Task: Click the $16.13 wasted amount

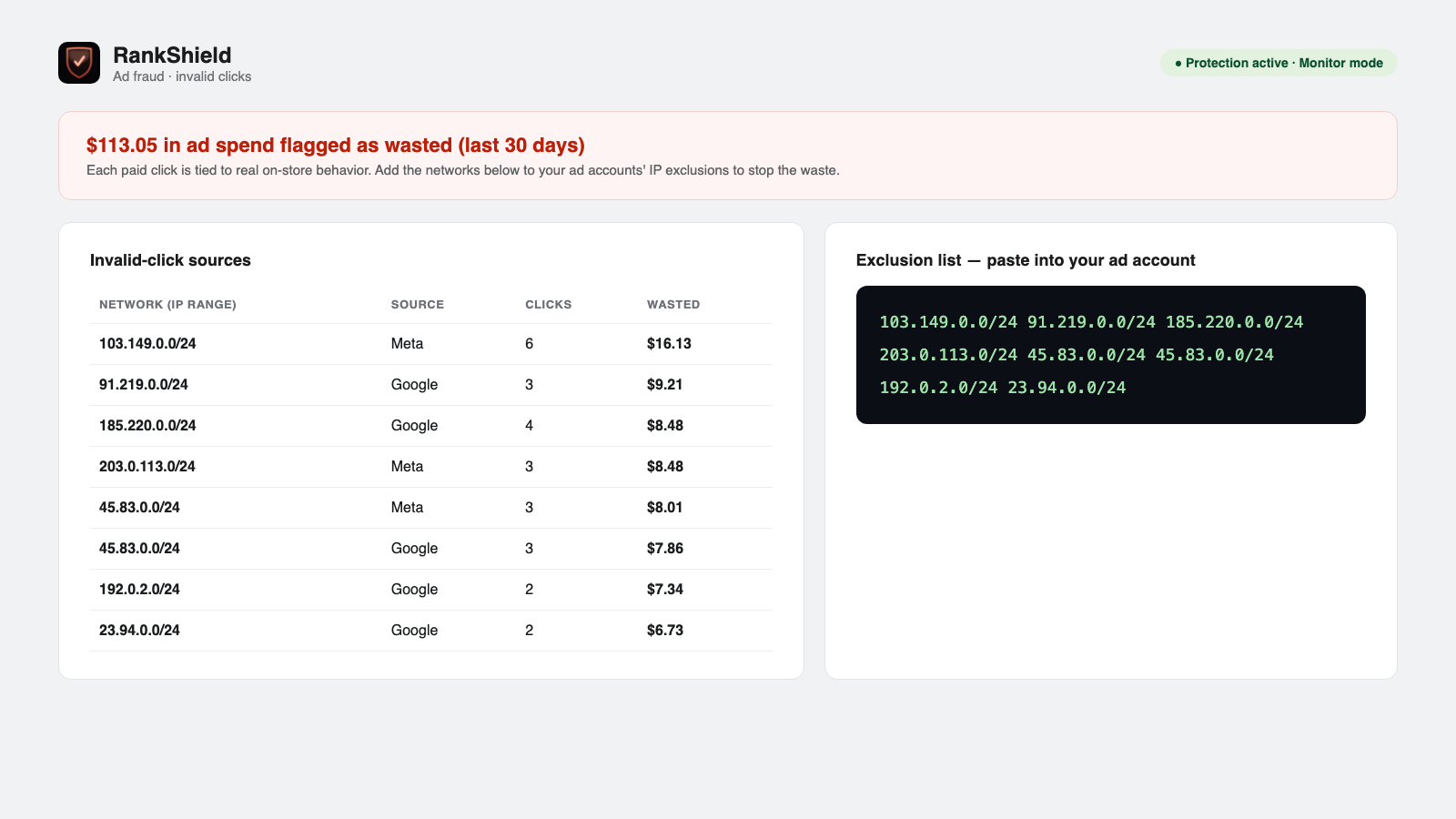Action: pos(669,344)
